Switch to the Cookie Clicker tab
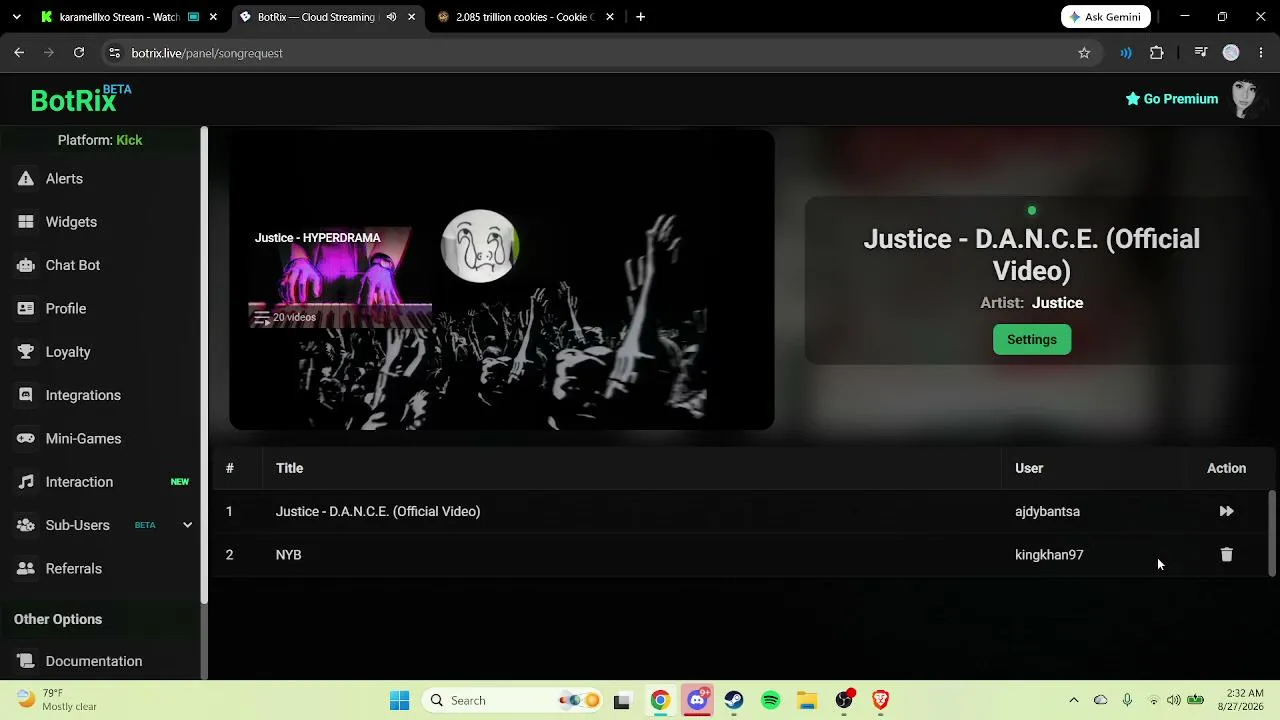The height and width of the screenshot is (720, 1280). pyautogui.click(x=527, y=17)
